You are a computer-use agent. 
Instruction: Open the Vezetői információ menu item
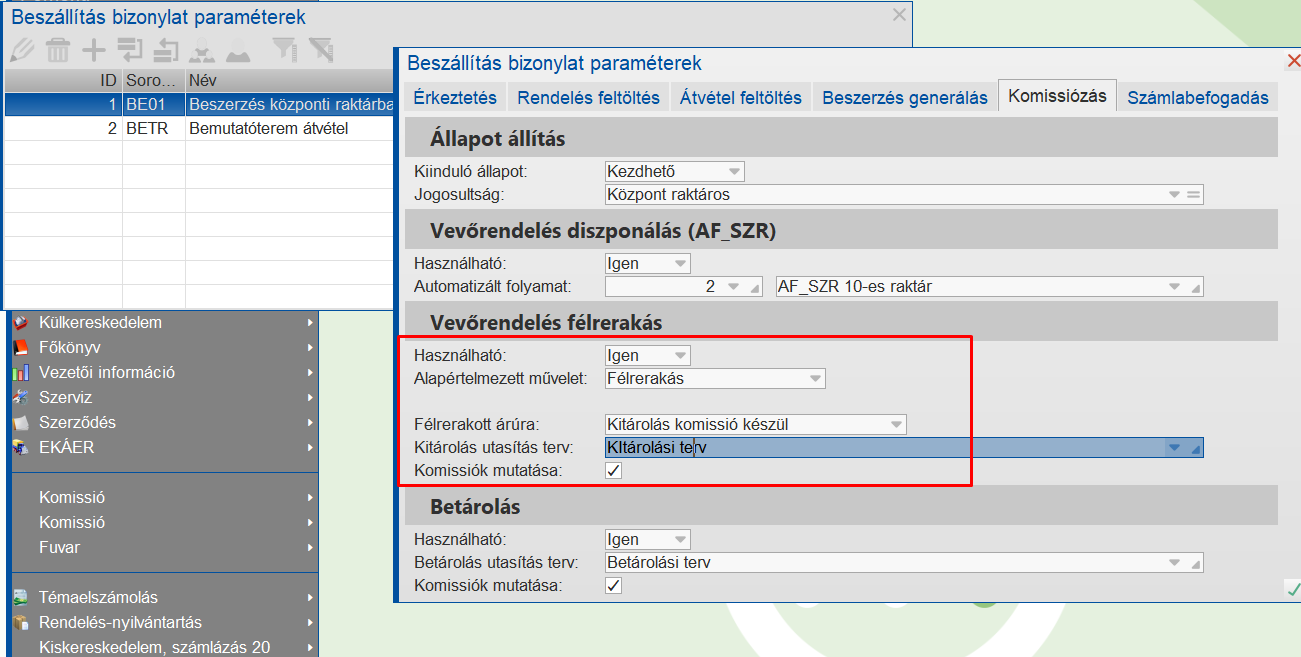(164, 373)
